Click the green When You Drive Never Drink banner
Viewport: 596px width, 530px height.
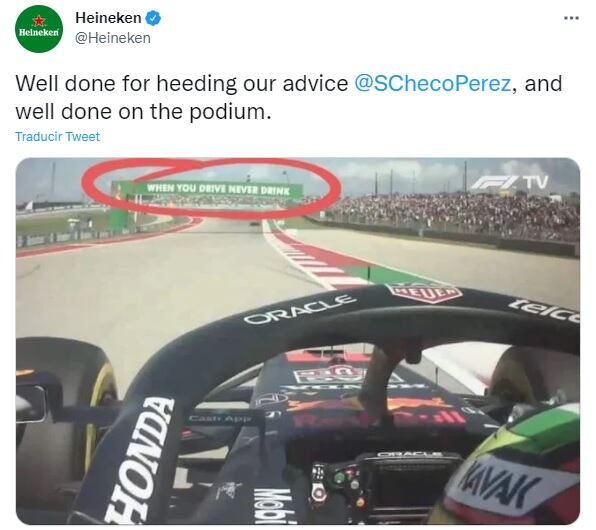[x=218, y=189]
